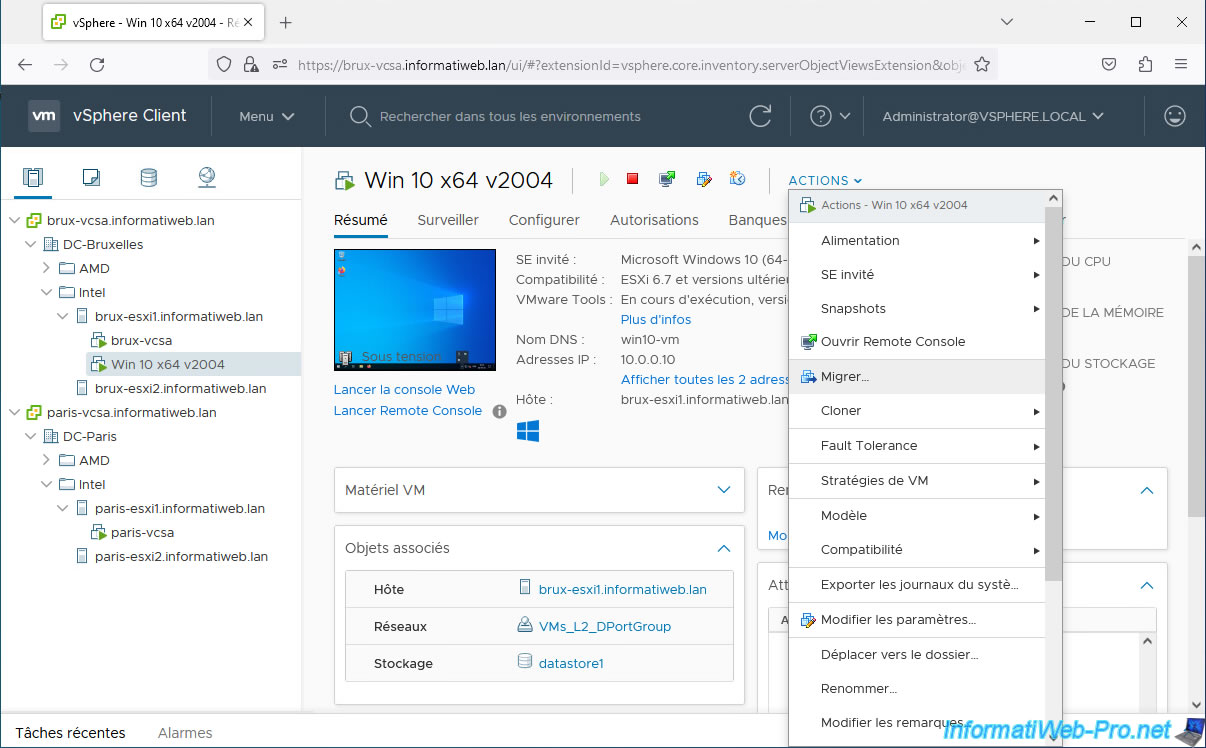This screenshot has width=1206, height=748.
Task: Open the Menu dropdown
Action: coord(267,116)
